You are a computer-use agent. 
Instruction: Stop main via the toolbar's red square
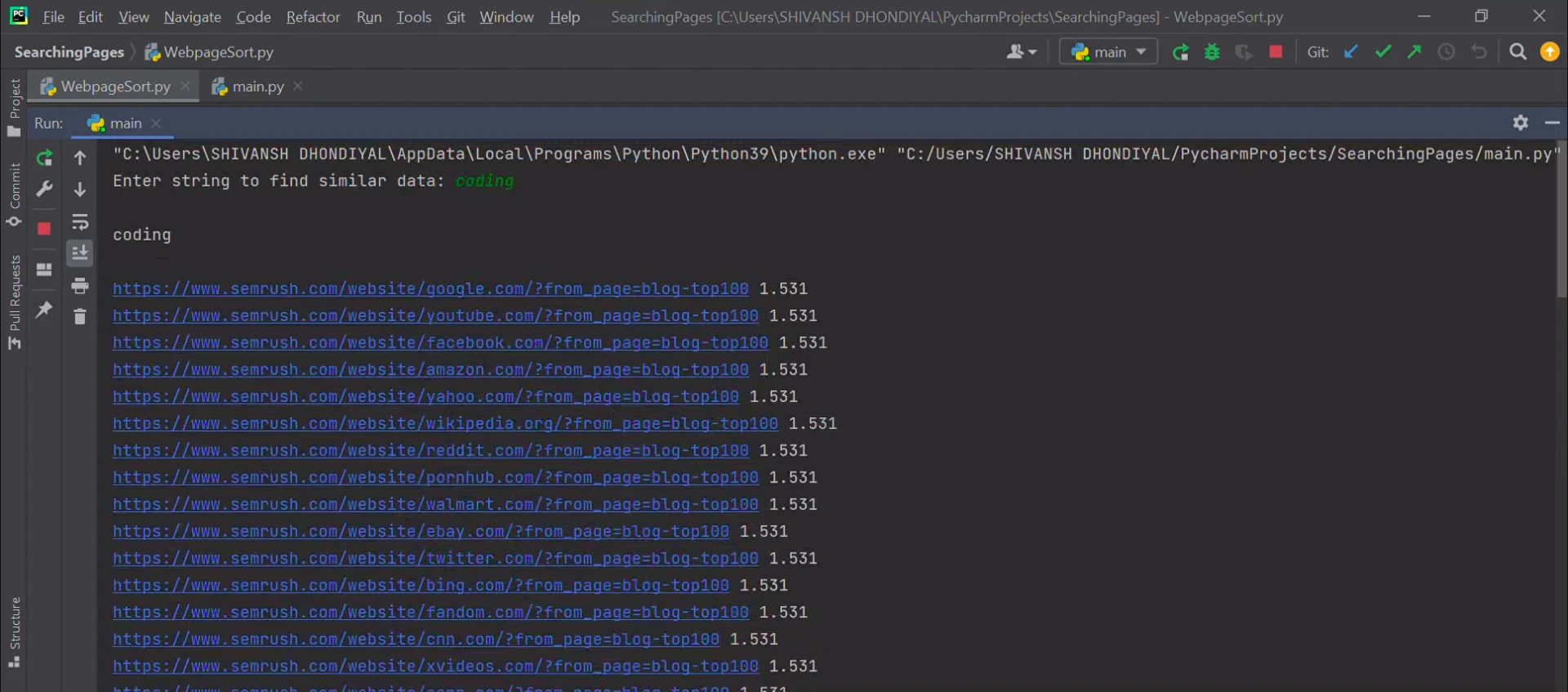pos(1276,52)
